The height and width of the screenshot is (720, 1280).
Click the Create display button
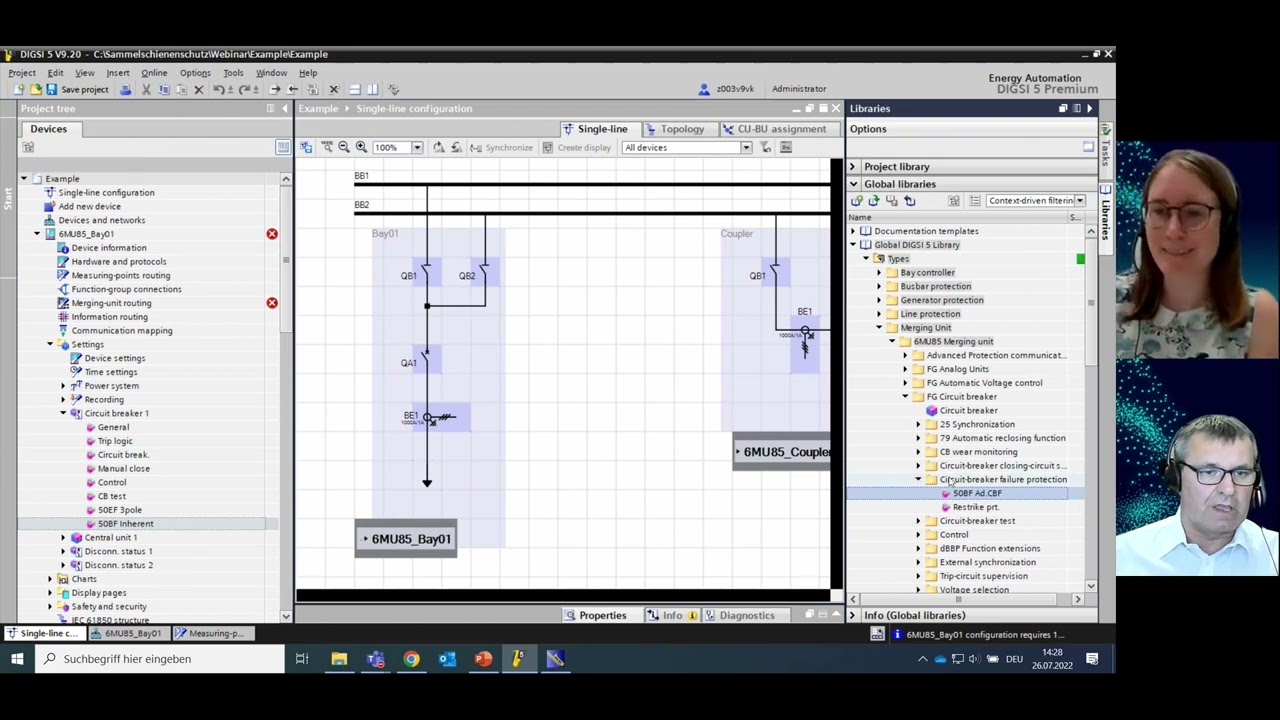576,148
